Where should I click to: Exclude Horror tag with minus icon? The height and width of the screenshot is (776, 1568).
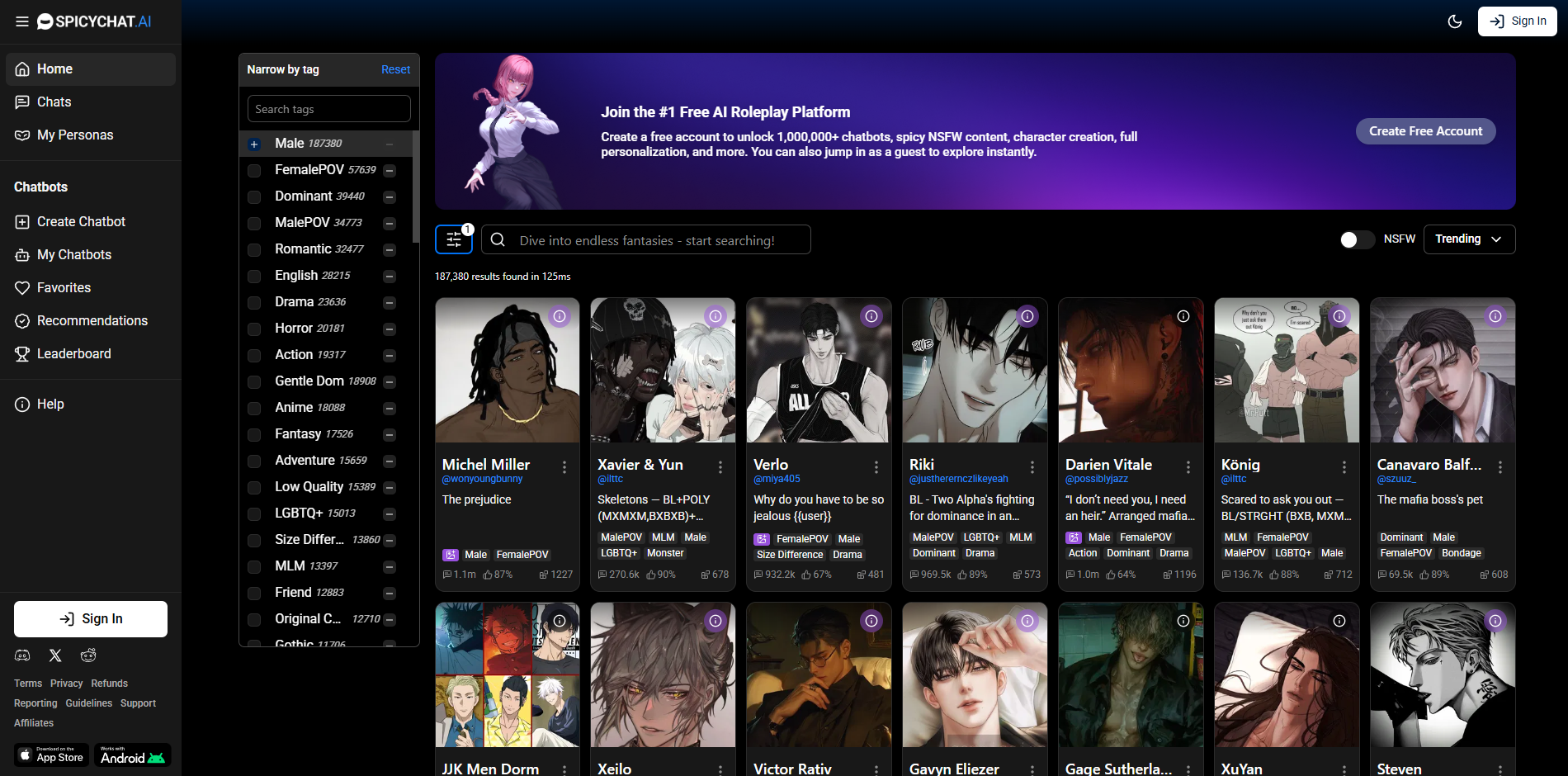click(x=390, y=329)
